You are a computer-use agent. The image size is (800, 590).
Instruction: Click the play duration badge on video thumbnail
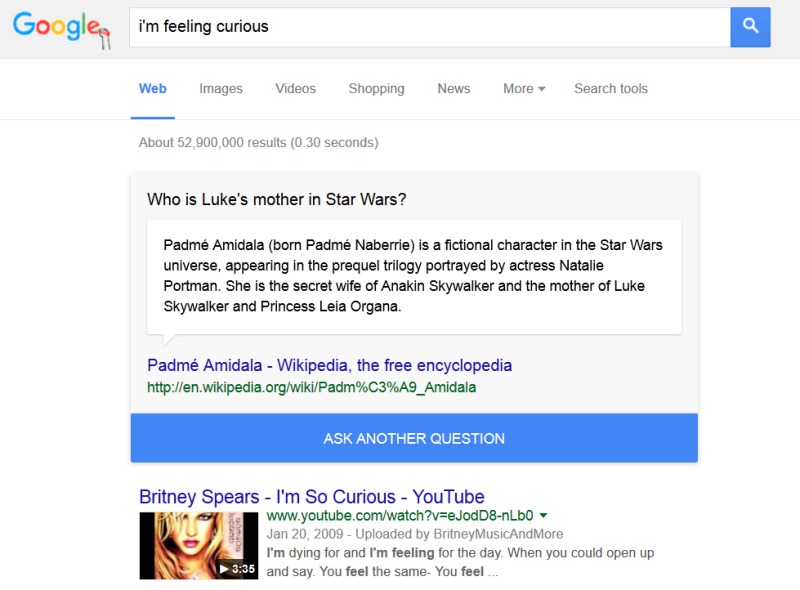coord(238,569)
